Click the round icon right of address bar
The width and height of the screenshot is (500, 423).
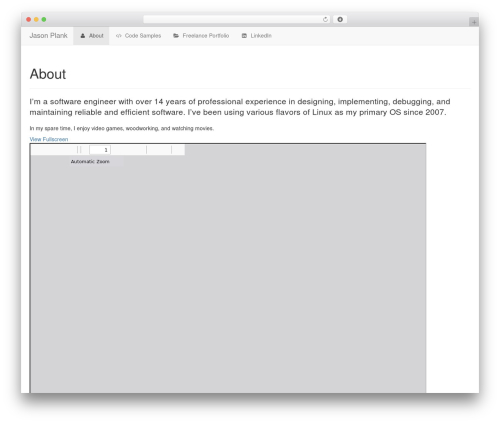pos(340,19)
